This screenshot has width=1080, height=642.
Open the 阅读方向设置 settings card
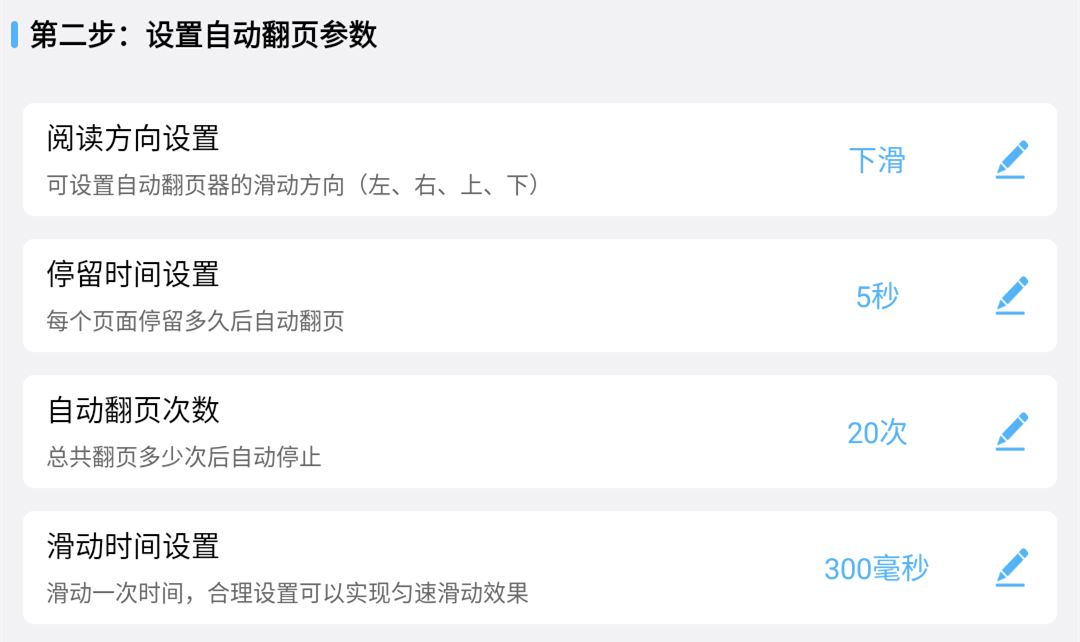coord(540,160)
